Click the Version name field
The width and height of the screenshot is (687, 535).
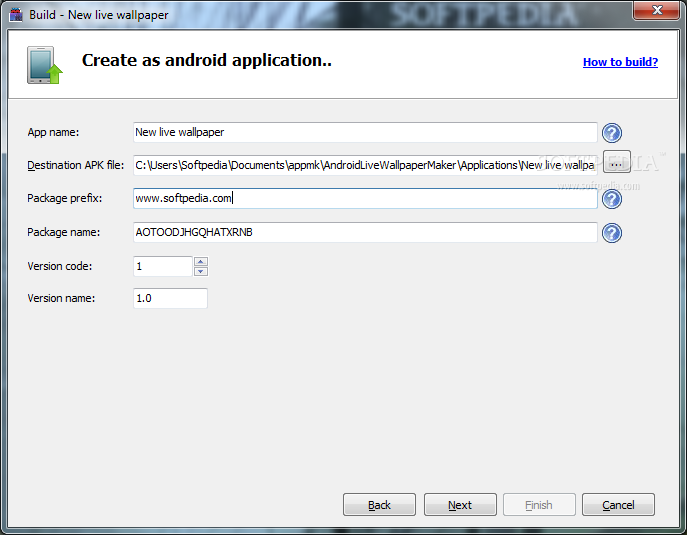170,298
